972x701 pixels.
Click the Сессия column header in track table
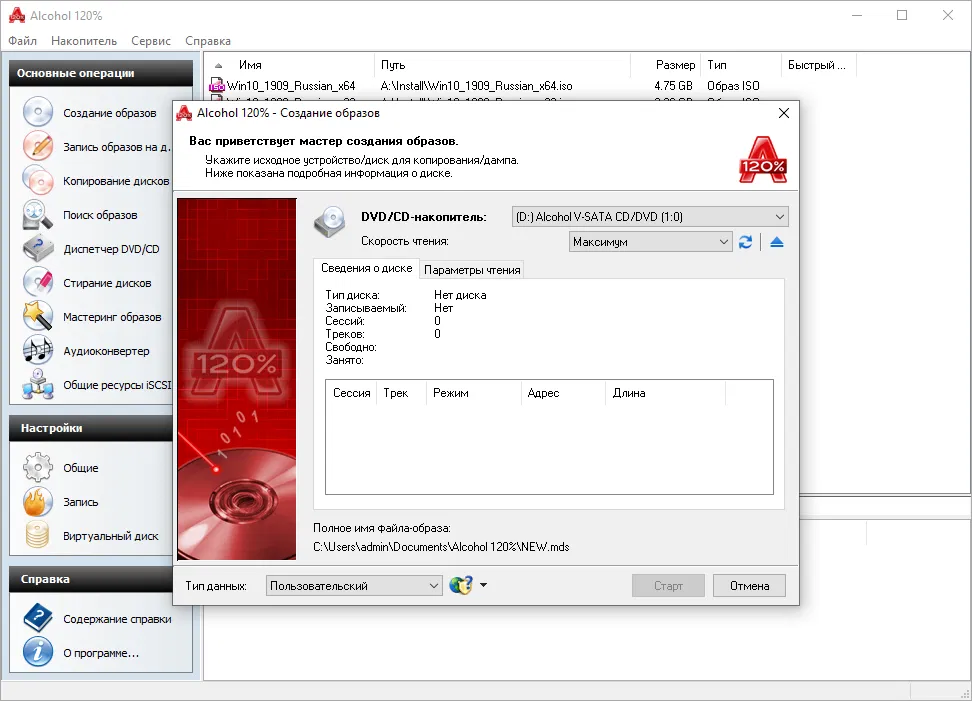pos(351,393)
